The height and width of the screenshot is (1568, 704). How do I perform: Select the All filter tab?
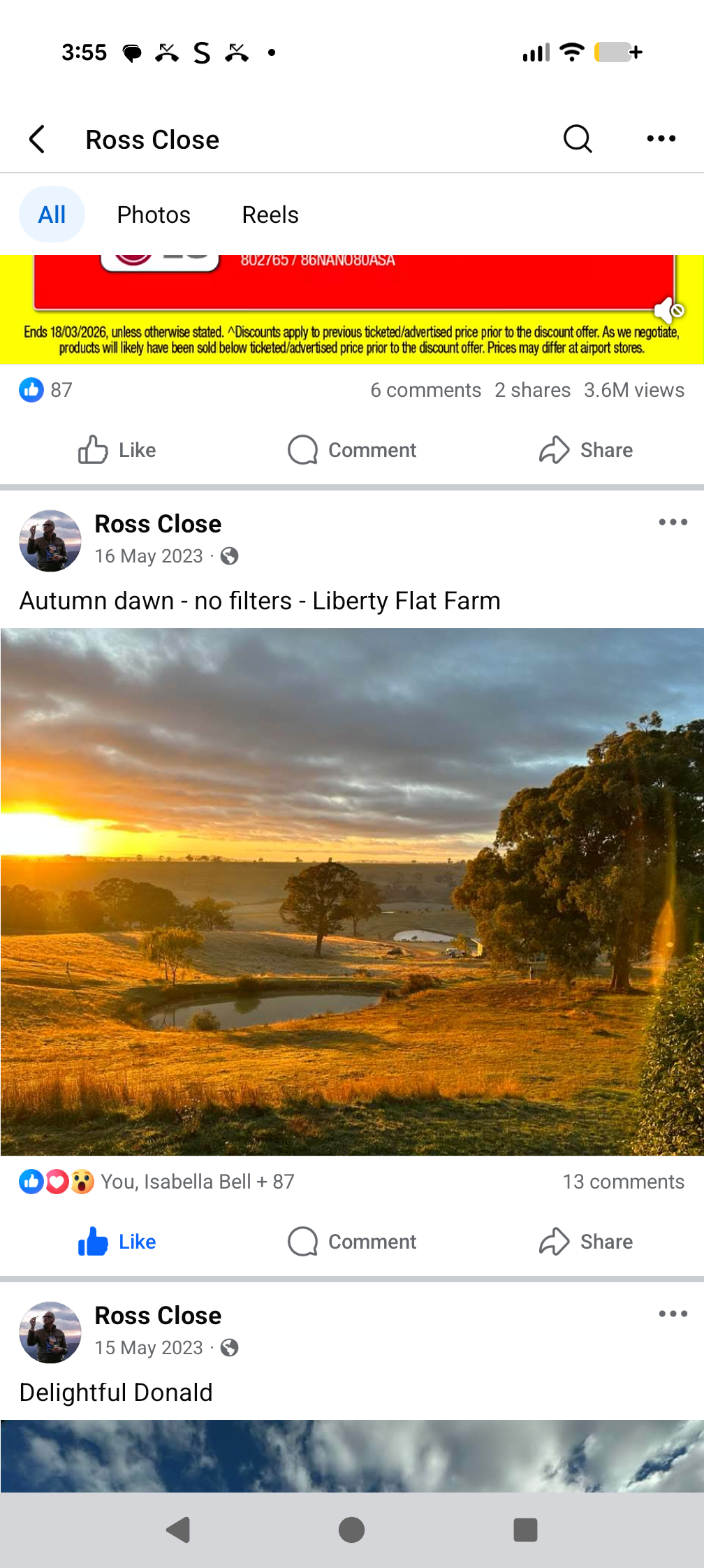pos(52,215)
